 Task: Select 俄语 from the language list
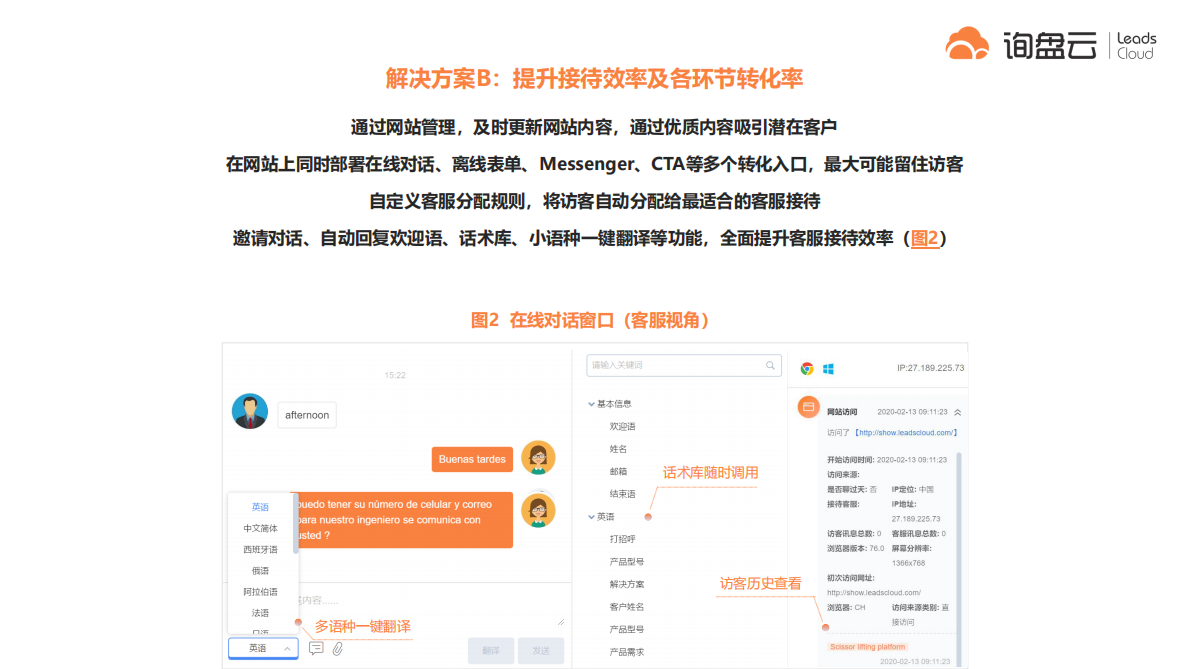(260, 572)
